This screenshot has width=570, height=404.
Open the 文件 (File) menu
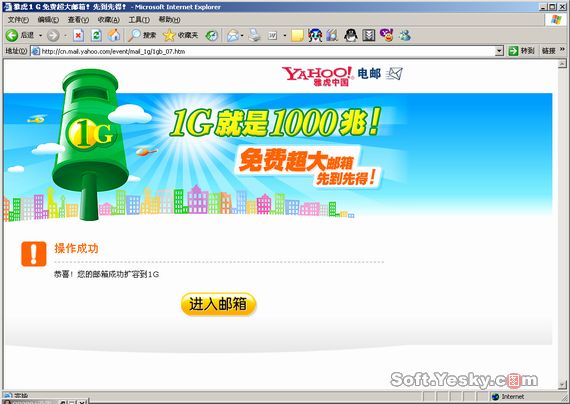(18, 20)
